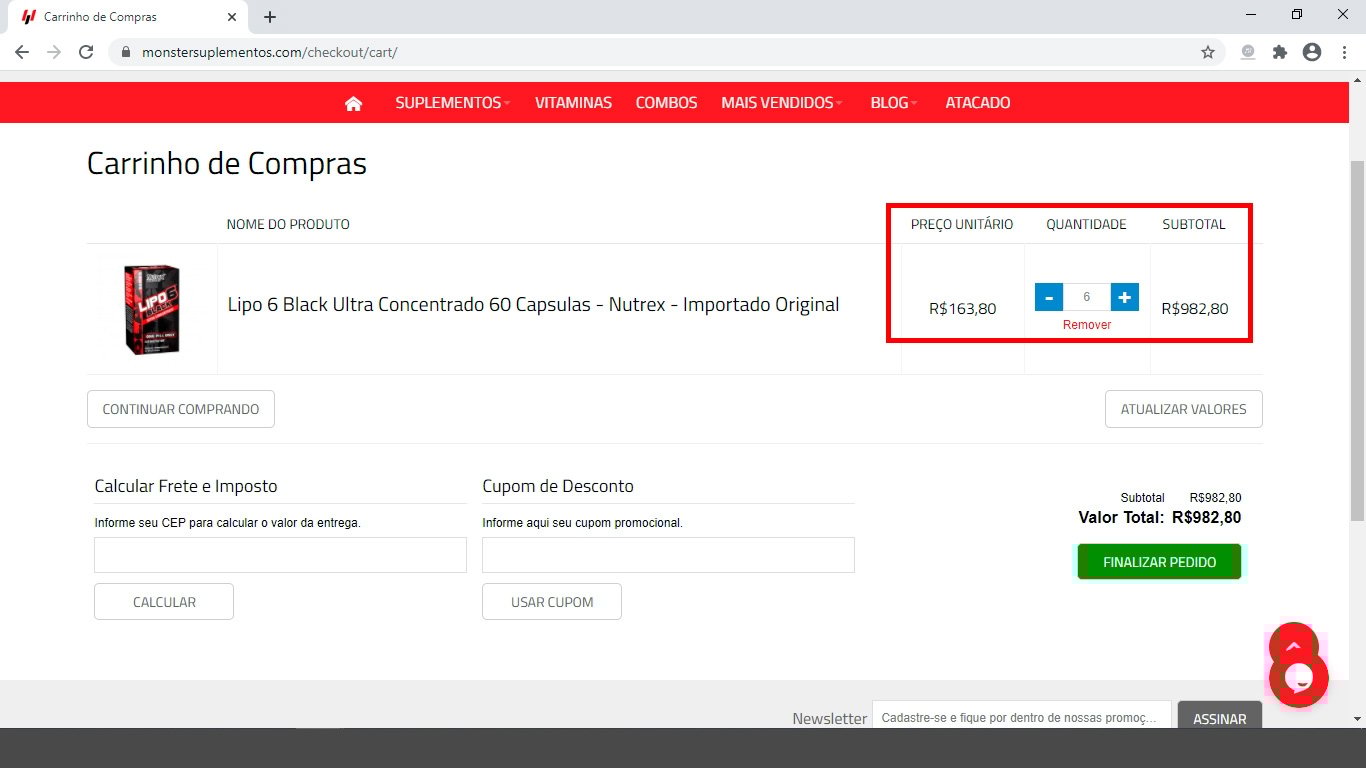Open the COMBOS menu item
Screen dimensions: 1366x768
tap(666, 103)
